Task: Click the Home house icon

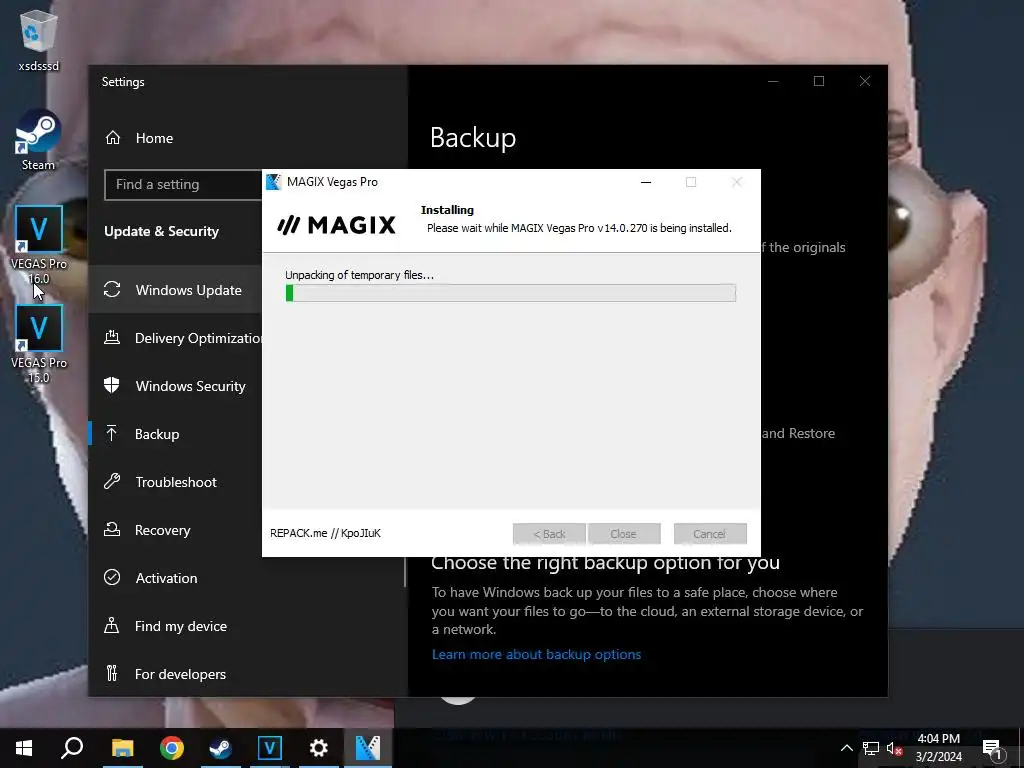Action: 113,137
